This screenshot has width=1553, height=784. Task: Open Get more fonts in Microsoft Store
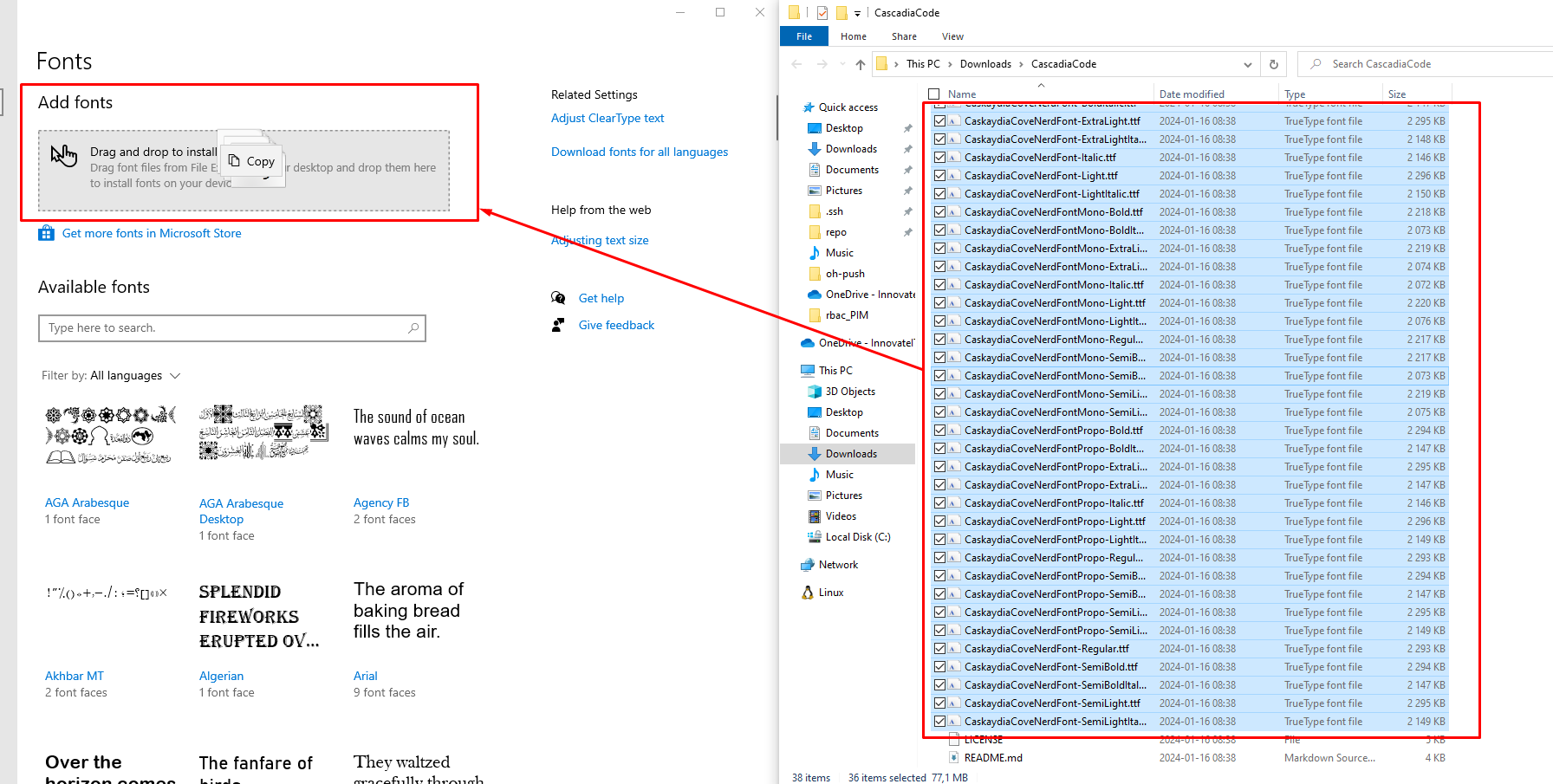tap(152, 233)
